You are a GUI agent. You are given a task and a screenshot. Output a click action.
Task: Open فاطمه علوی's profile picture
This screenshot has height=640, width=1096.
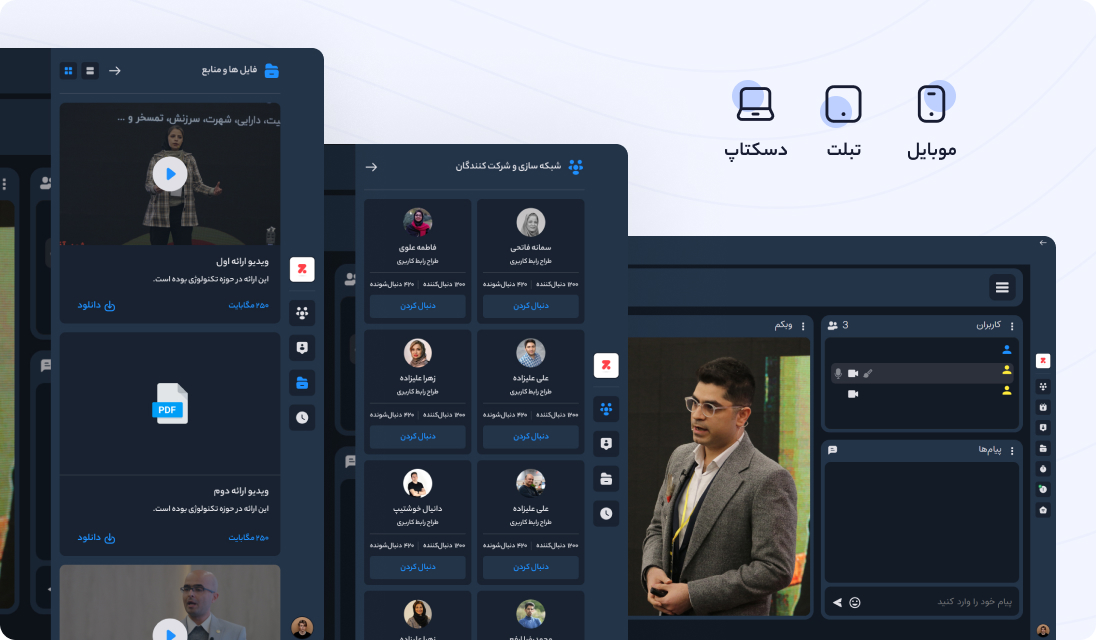tap(418, 223)
